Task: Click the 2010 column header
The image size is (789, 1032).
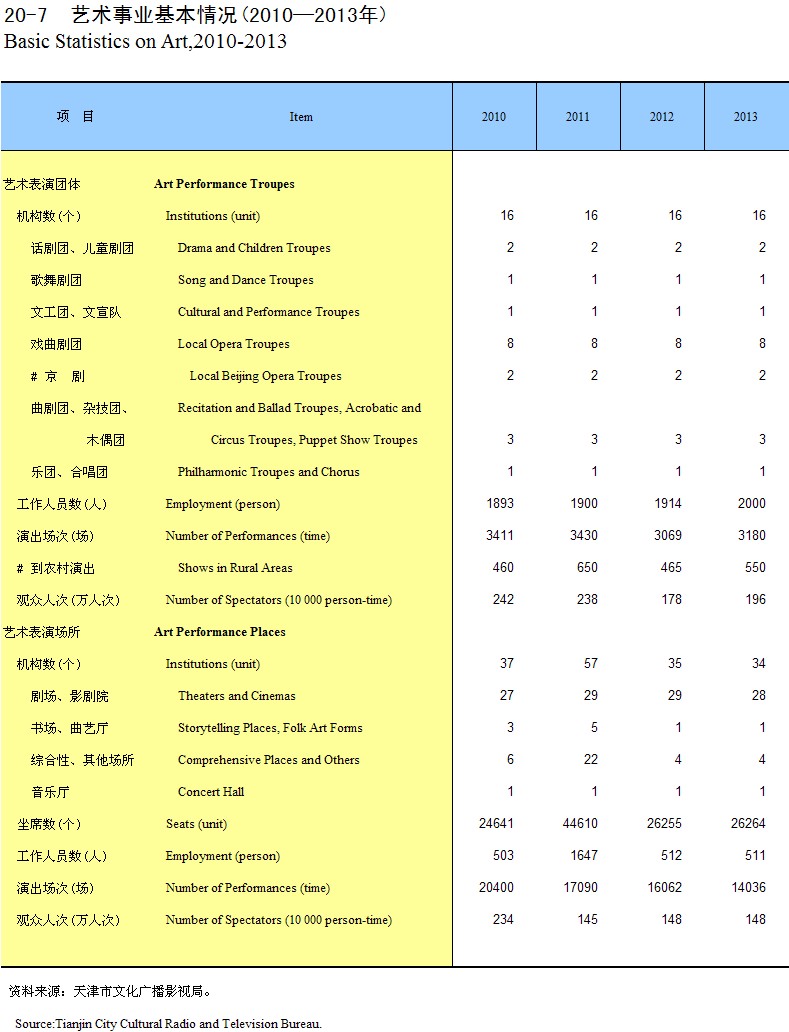Action: (494, 117)
